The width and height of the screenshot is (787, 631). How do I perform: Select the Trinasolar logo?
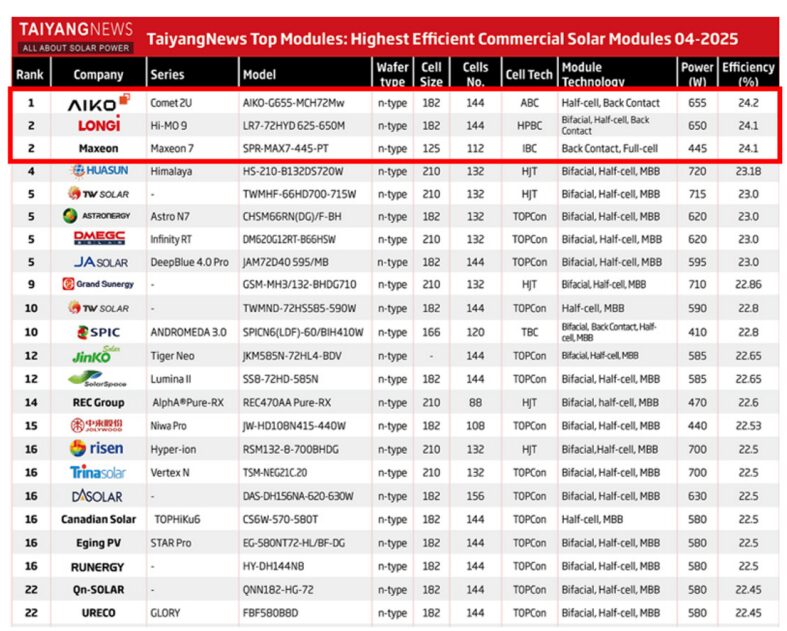coord(98,473)
